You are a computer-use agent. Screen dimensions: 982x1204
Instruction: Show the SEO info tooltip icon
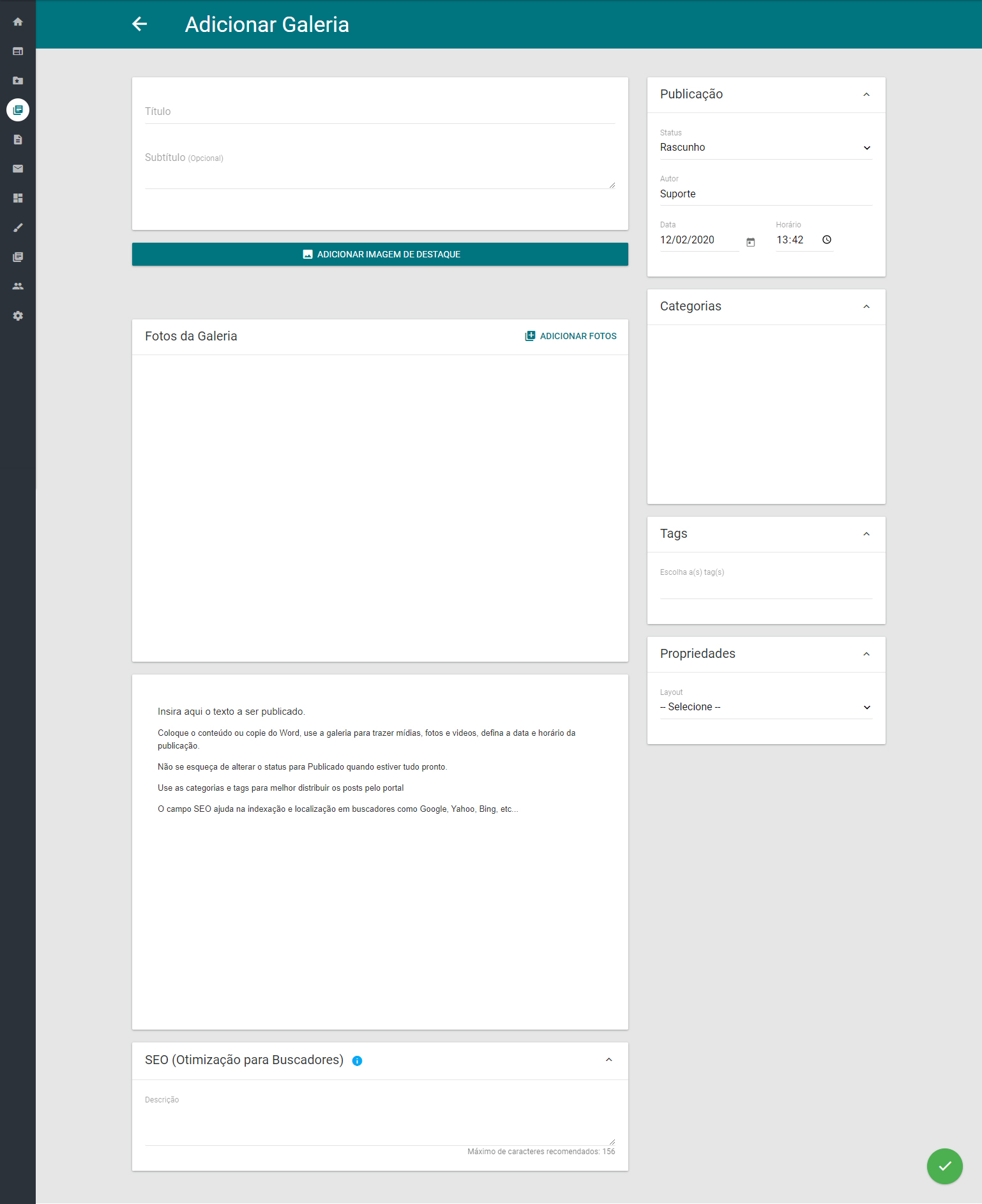tap(358, 1061)
